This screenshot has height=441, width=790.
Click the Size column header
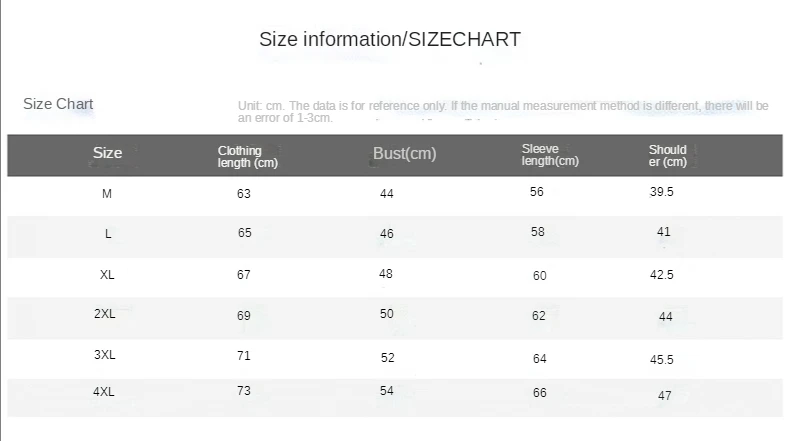[x=107, y=153]
